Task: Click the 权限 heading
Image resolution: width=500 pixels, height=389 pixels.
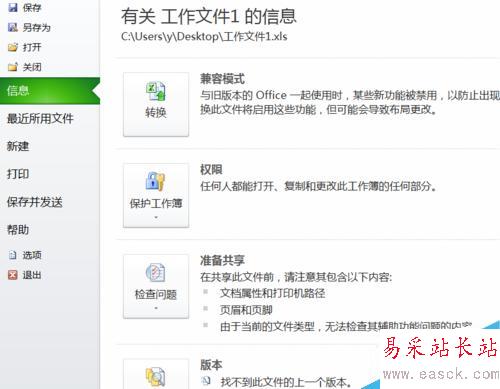Action: (x=211, y=170)
